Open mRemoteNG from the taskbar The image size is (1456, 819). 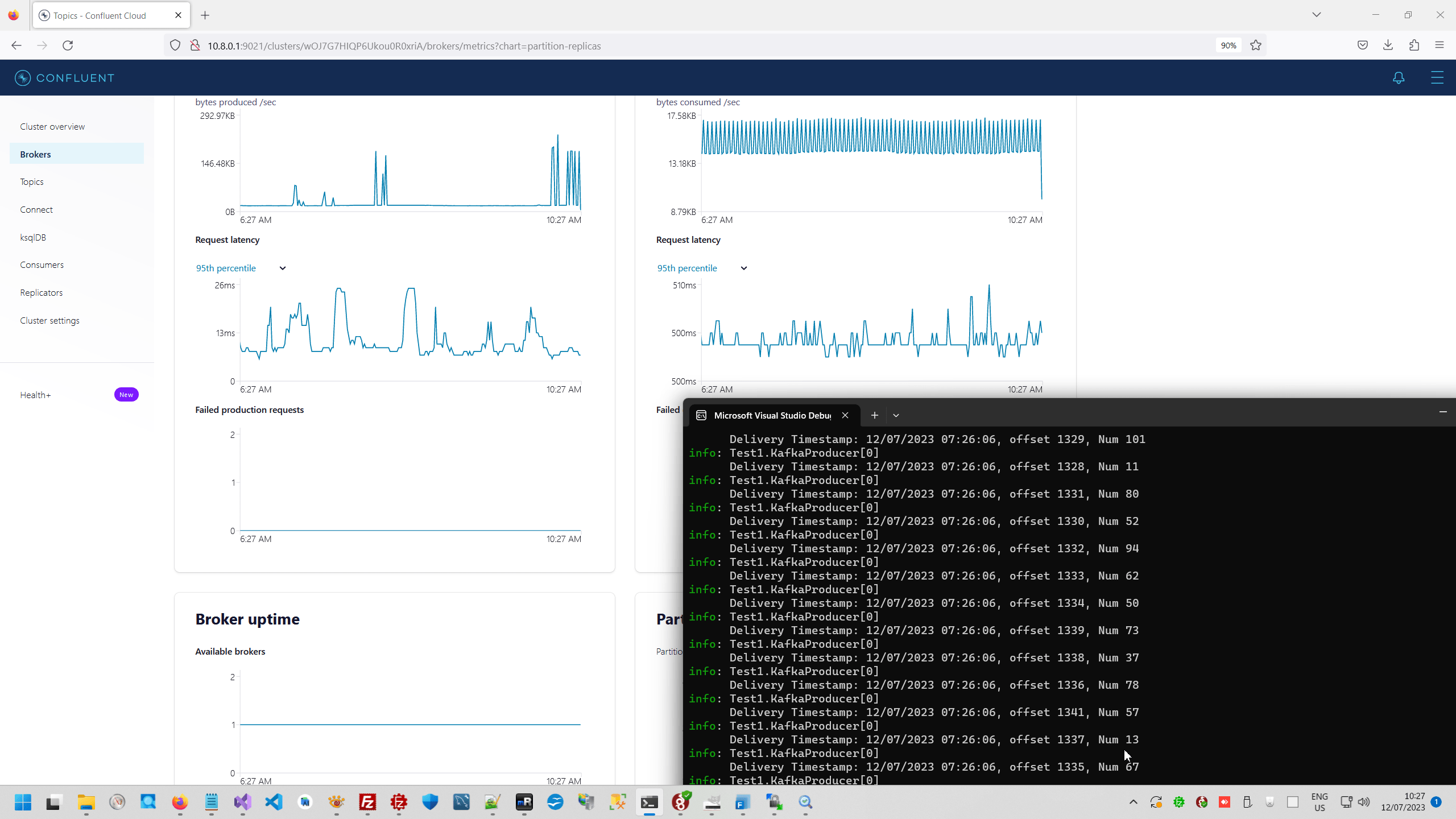(524, 803)
